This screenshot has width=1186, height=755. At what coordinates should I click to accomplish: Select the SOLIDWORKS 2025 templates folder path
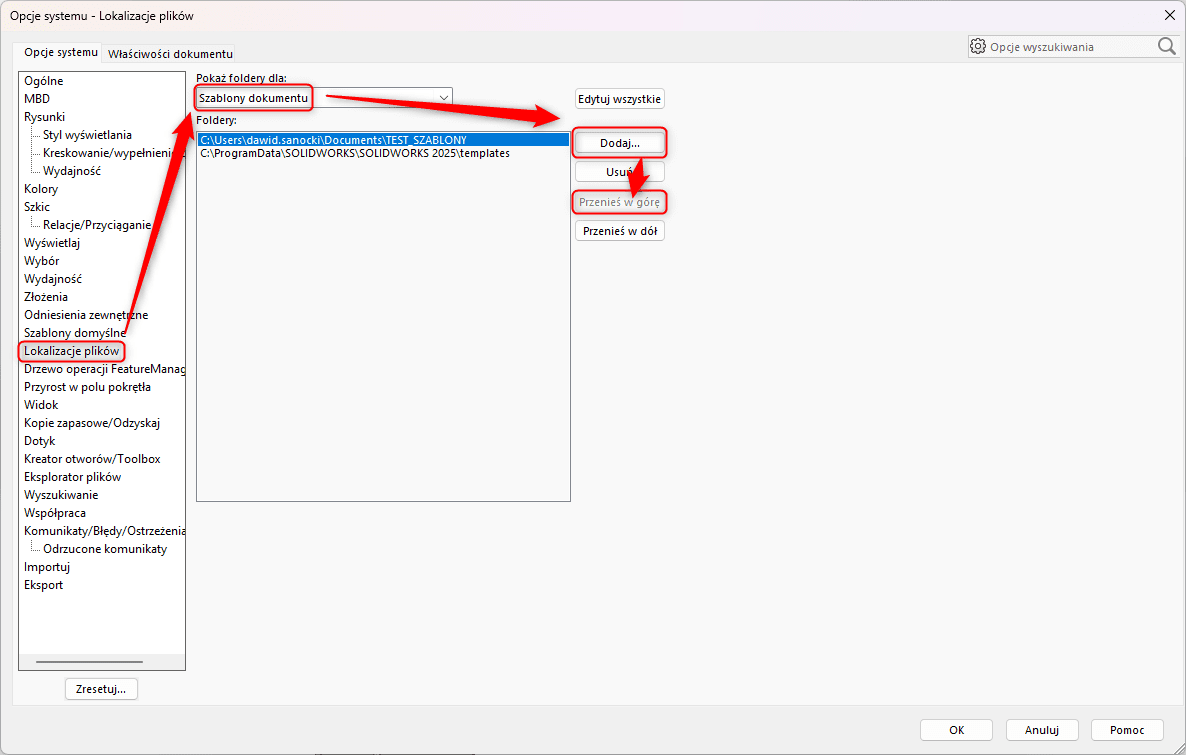355,154
